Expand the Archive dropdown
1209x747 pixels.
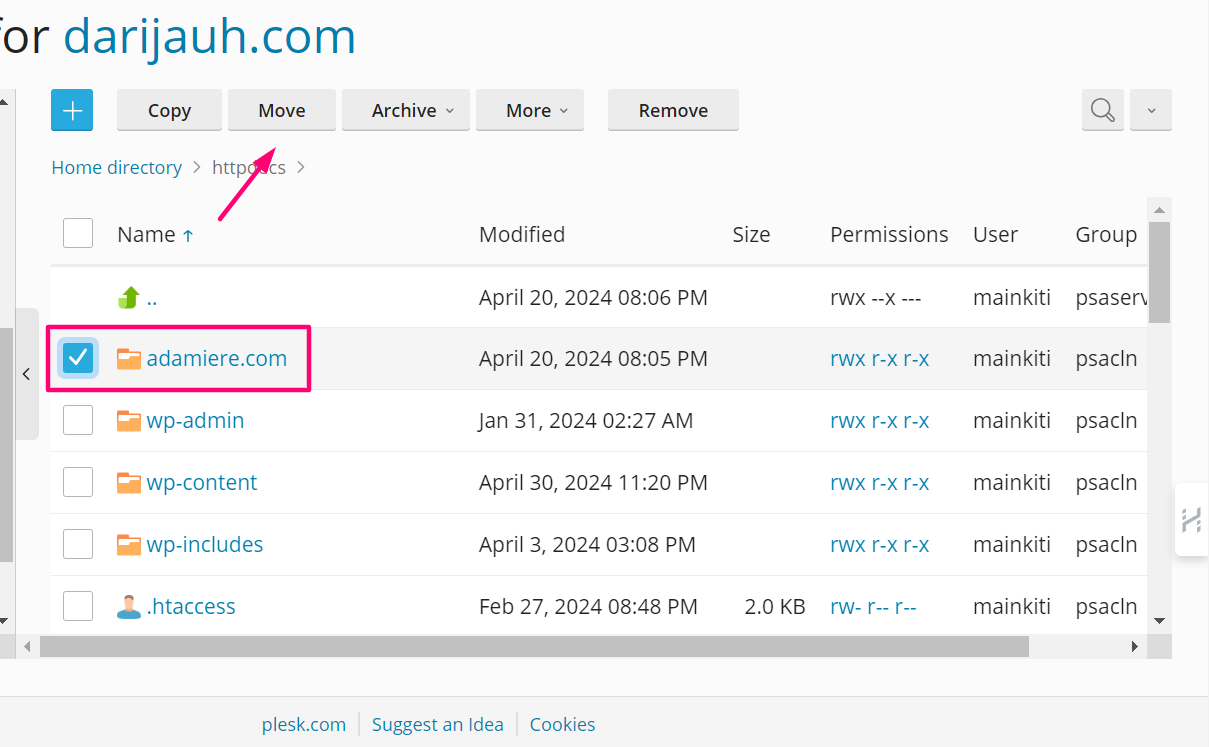click(x=405, y=110)
